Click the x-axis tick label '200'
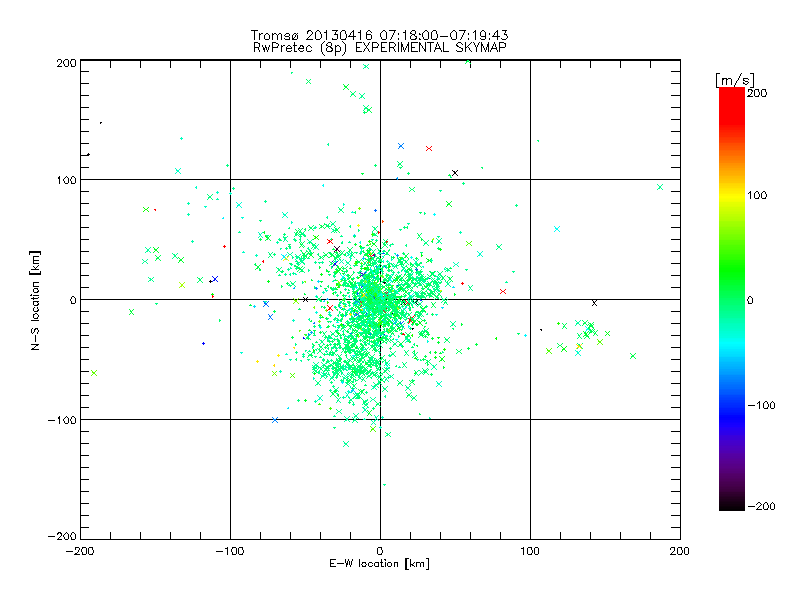 [680, 551]
